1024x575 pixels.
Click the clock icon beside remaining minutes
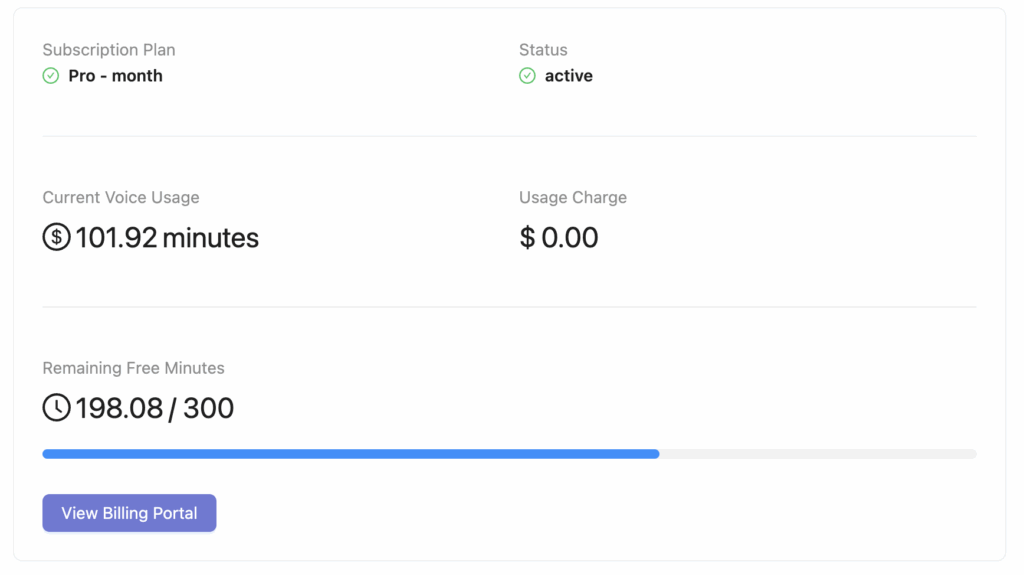coord(57,407)
